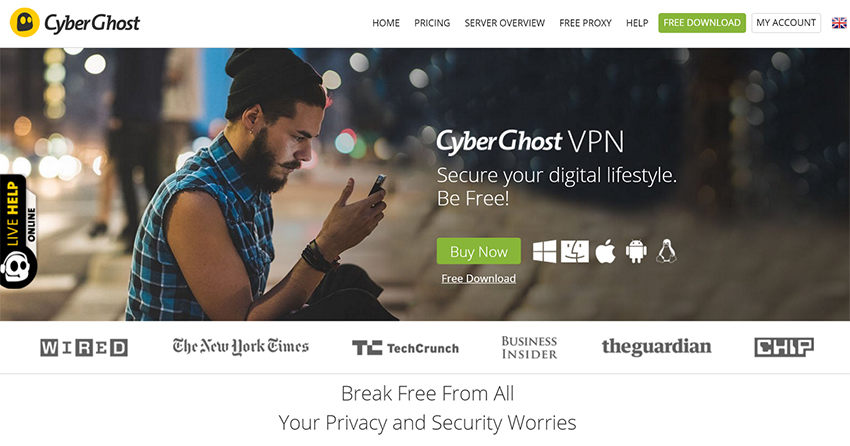
Task: Open the UK flag language selector
Action: [x=839, y=23]
